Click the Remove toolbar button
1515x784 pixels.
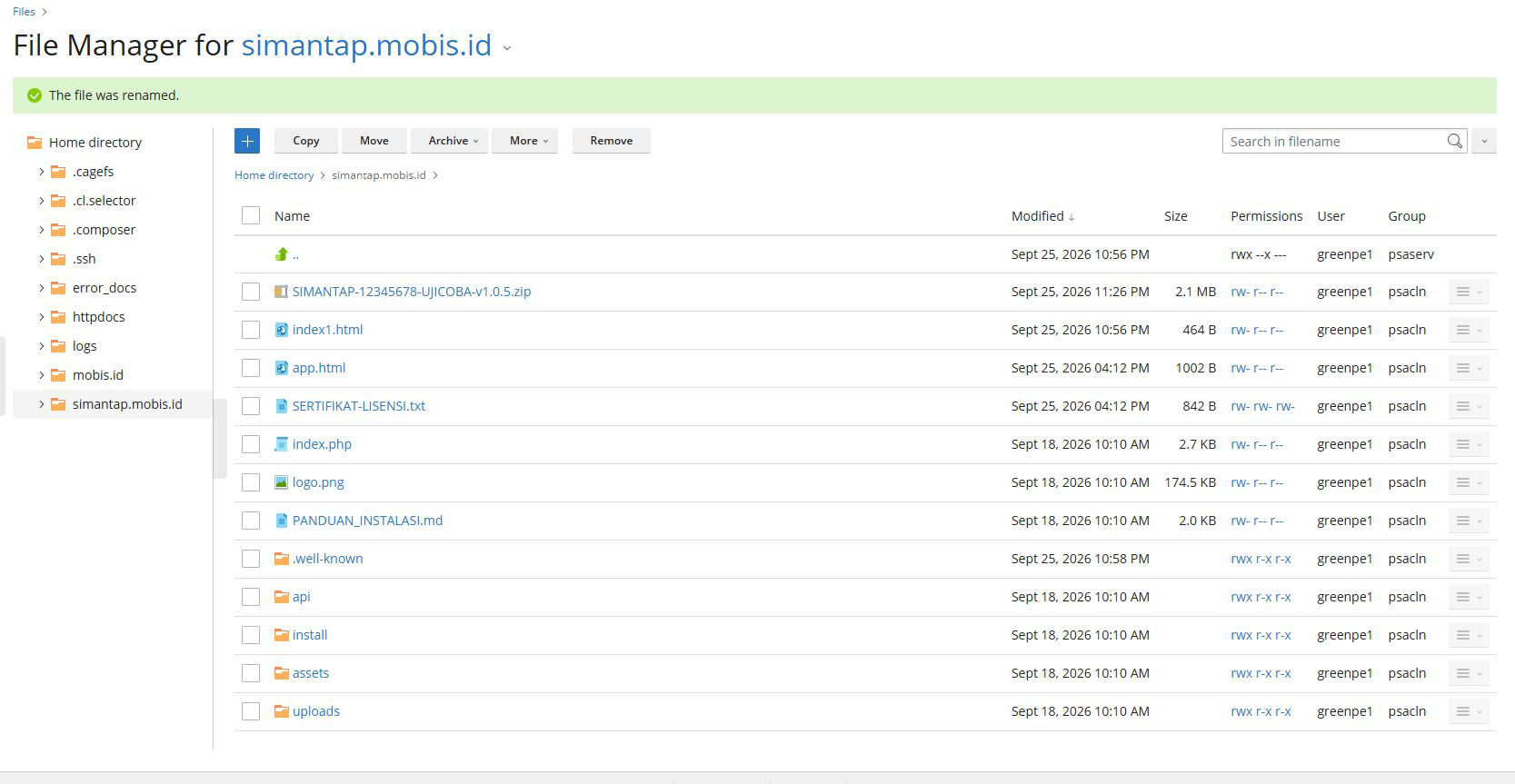(x=612, y=141)
